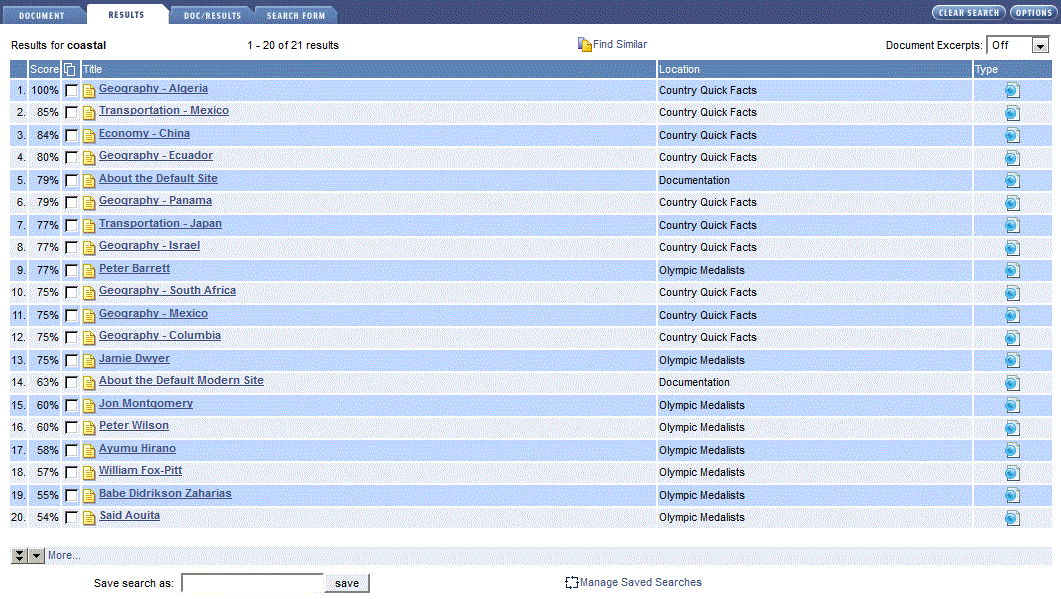Tick the checkbox for Geography - Israel
The image size is (1061, 599).
click(71, 248)
